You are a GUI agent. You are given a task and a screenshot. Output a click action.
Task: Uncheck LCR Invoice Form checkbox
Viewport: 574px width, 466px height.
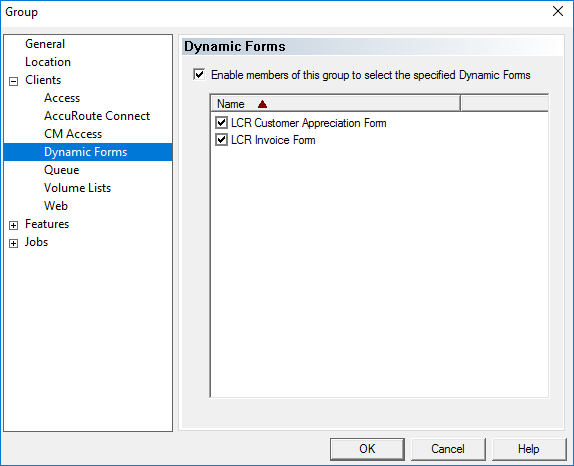221,139
